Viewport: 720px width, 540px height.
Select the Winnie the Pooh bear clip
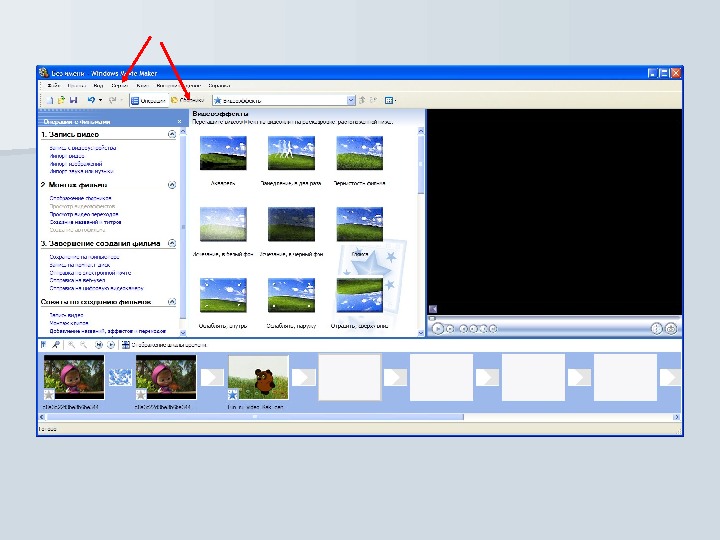(x=259, y=377)
